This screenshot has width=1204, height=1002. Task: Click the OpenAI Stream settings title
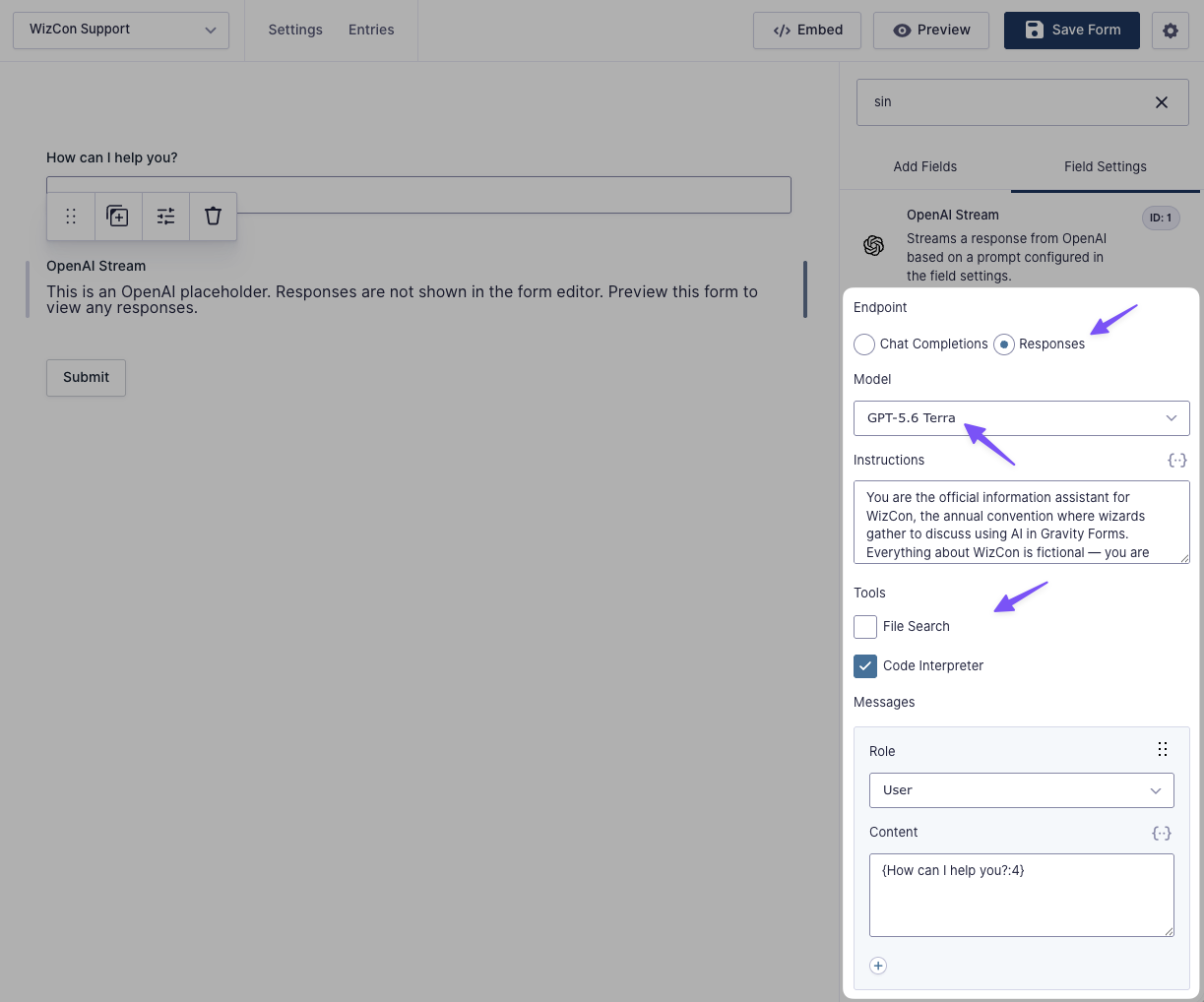point(953,215)
